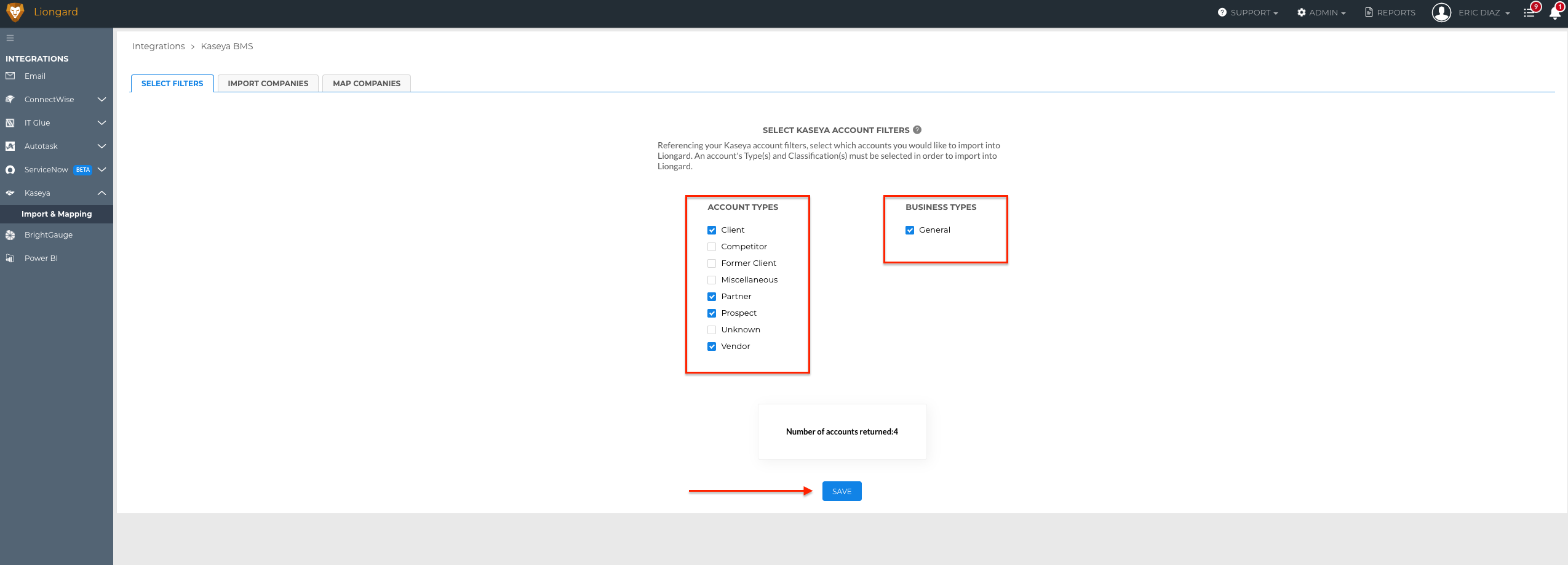Image resolution: width=1568 pixels, height=565 pixels.
Task: Click the Admin gear icon
Action: pyautogui.click(x=1302, y=12)
